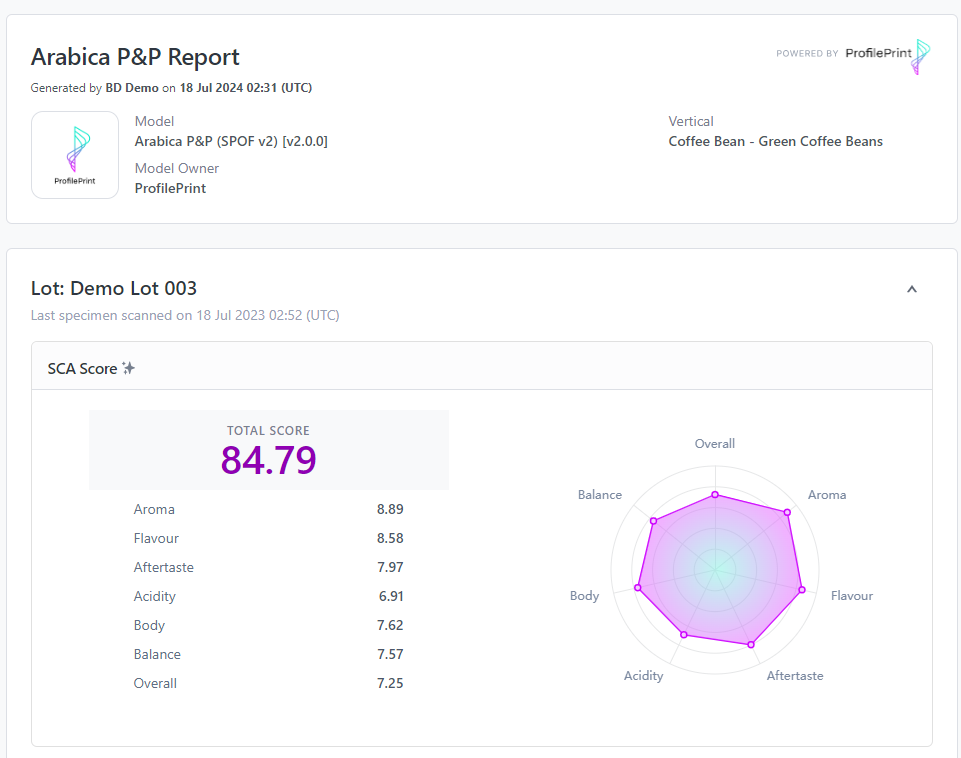Select the Flavour data point on radar chart

coord(802,590)
